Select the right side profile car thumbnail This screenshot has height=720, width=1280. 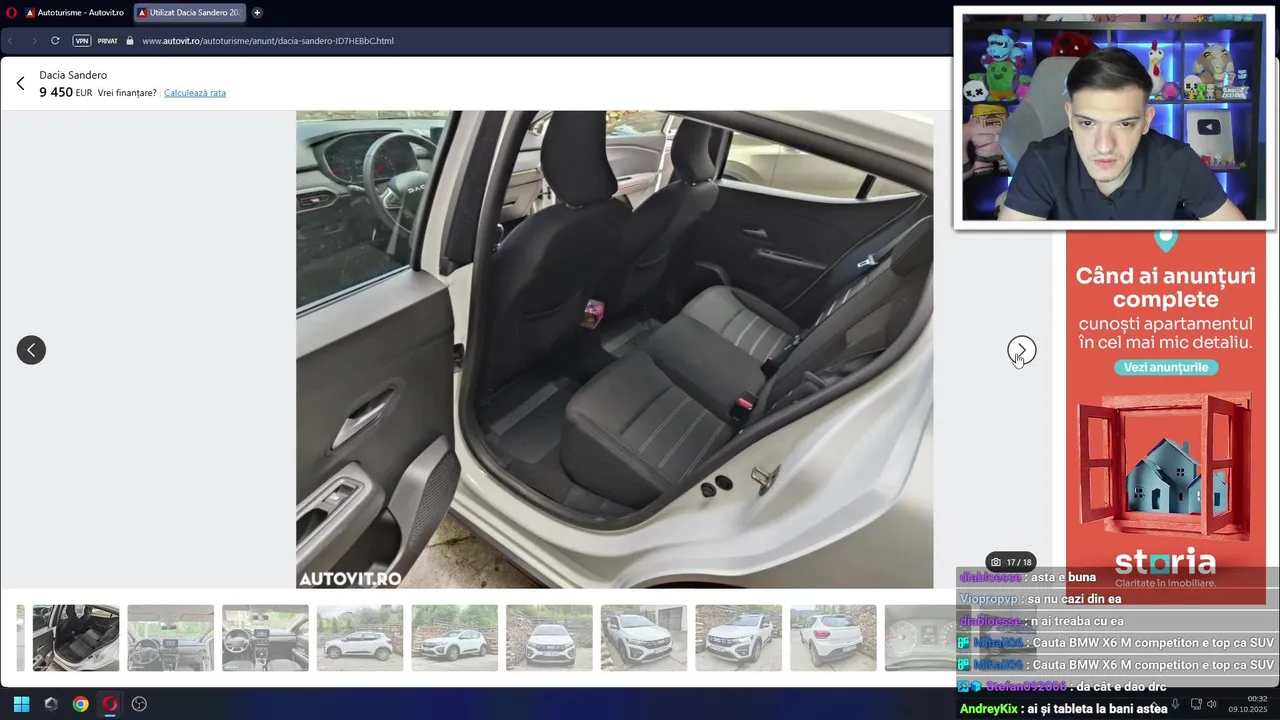[x=454, y=638]
